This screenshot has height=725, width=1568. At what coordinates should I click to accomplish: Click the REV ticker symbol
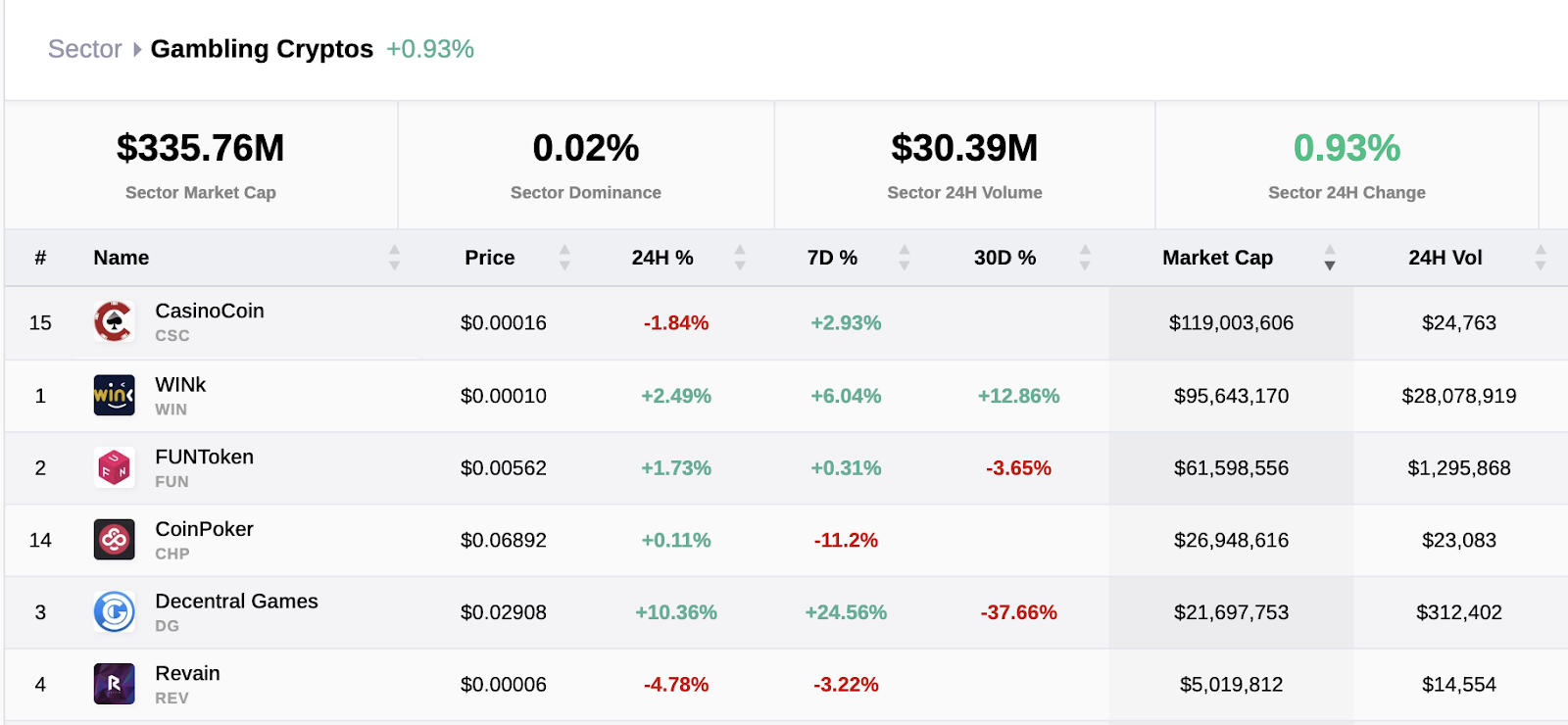(171, 698)
